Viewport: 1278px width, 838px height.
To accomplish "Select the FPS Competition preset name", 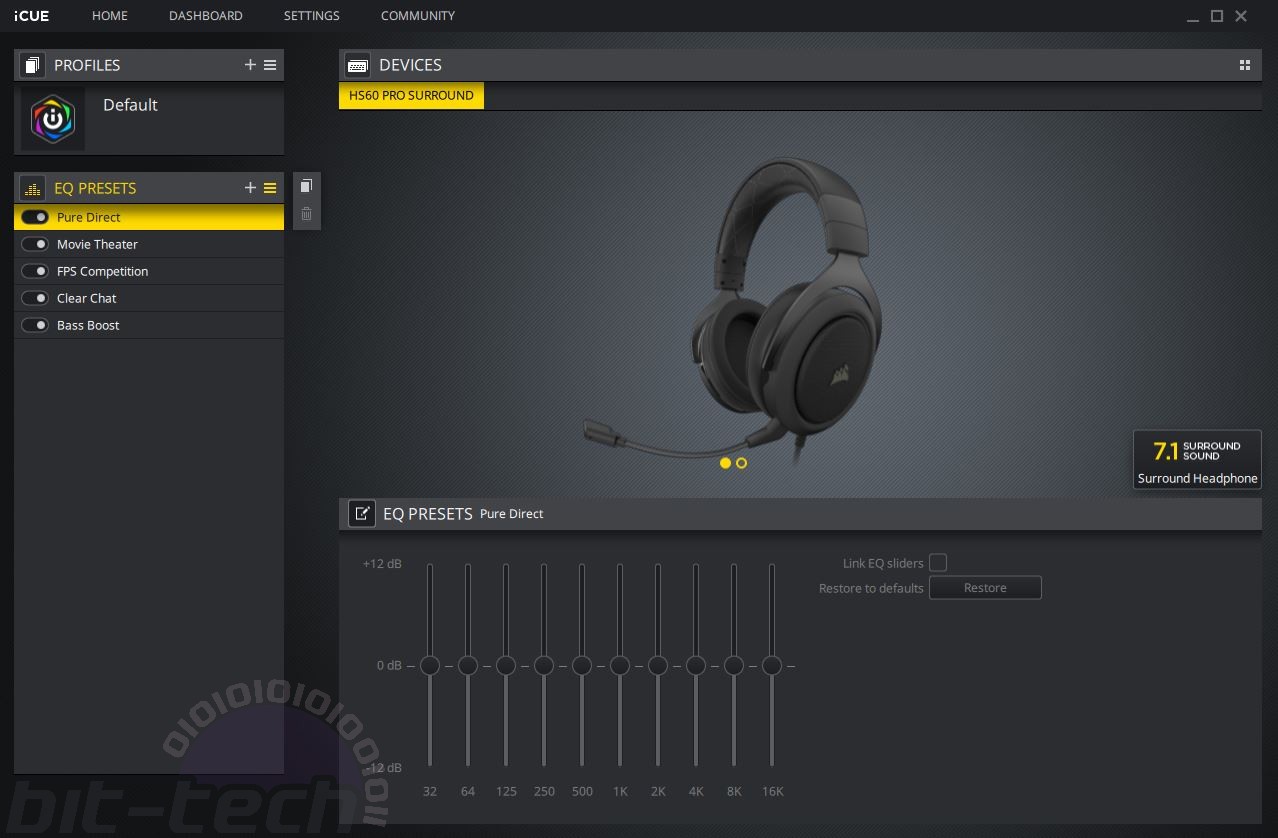I will point(102,271).
